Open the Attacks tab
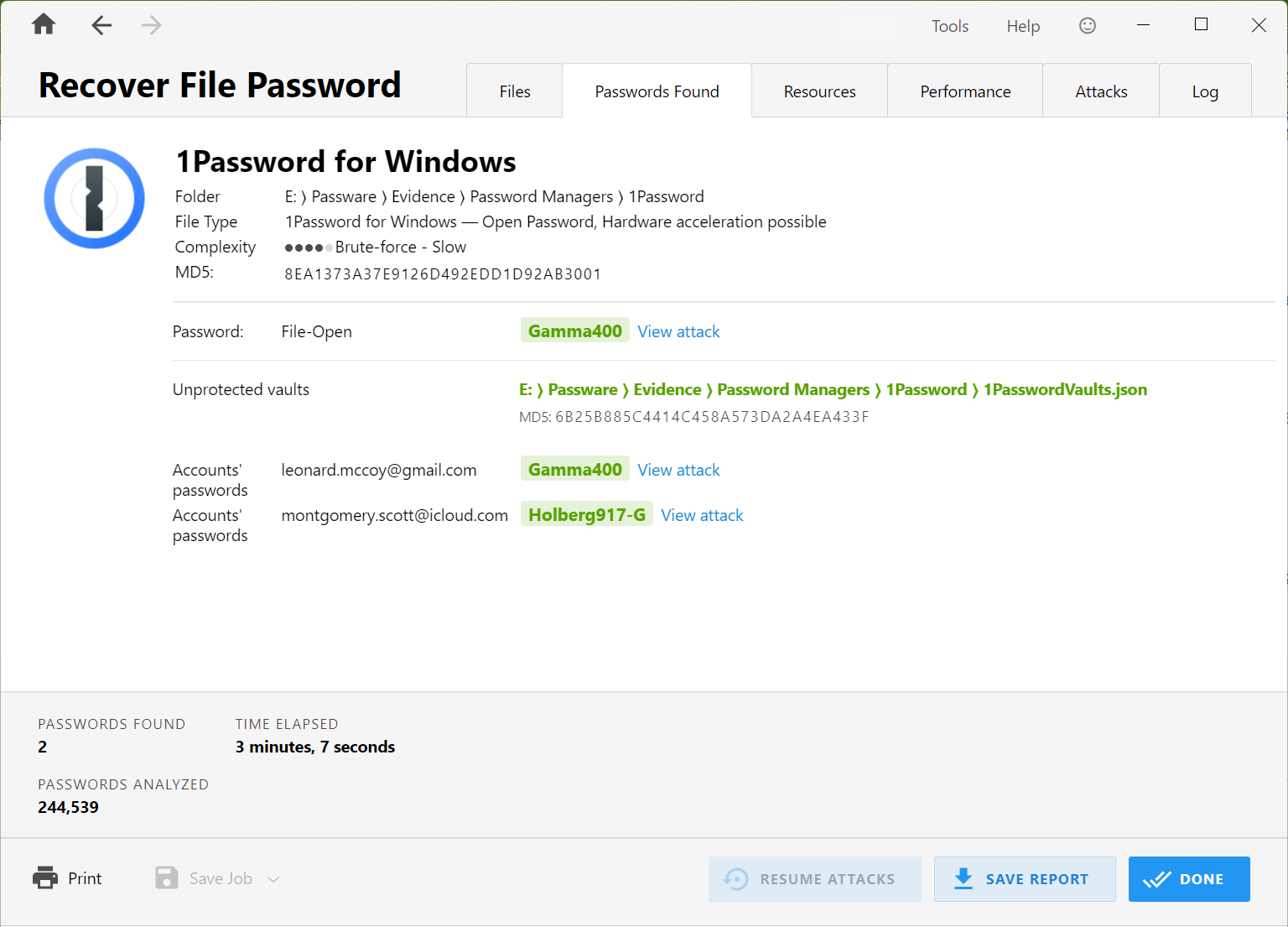Viewport: 1288px width, 927px height. tap(1100, 91)
